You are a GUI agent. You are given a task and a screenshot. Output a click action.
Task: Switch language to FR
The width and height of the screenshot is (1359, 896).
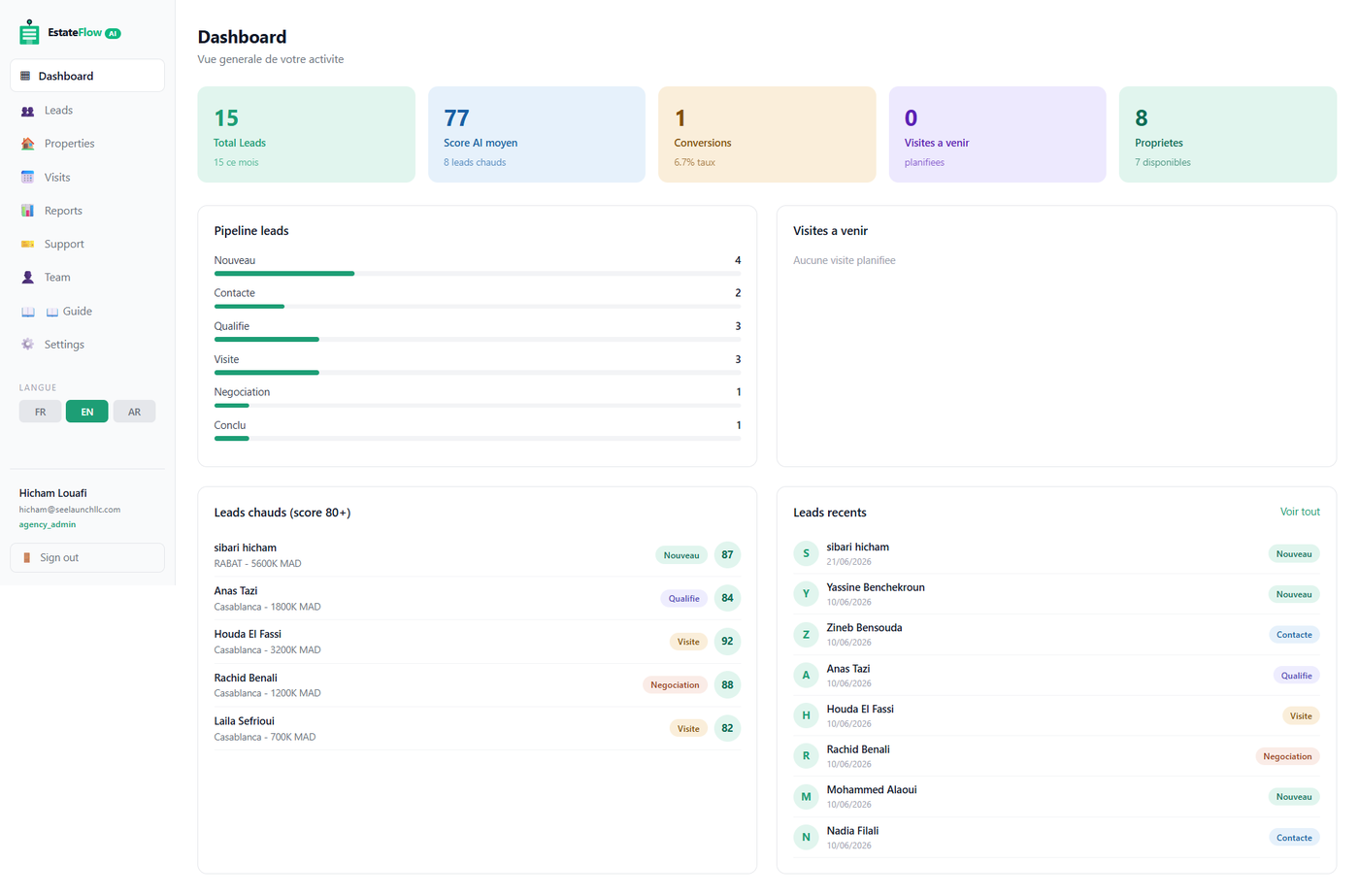(x=40, y=412)
